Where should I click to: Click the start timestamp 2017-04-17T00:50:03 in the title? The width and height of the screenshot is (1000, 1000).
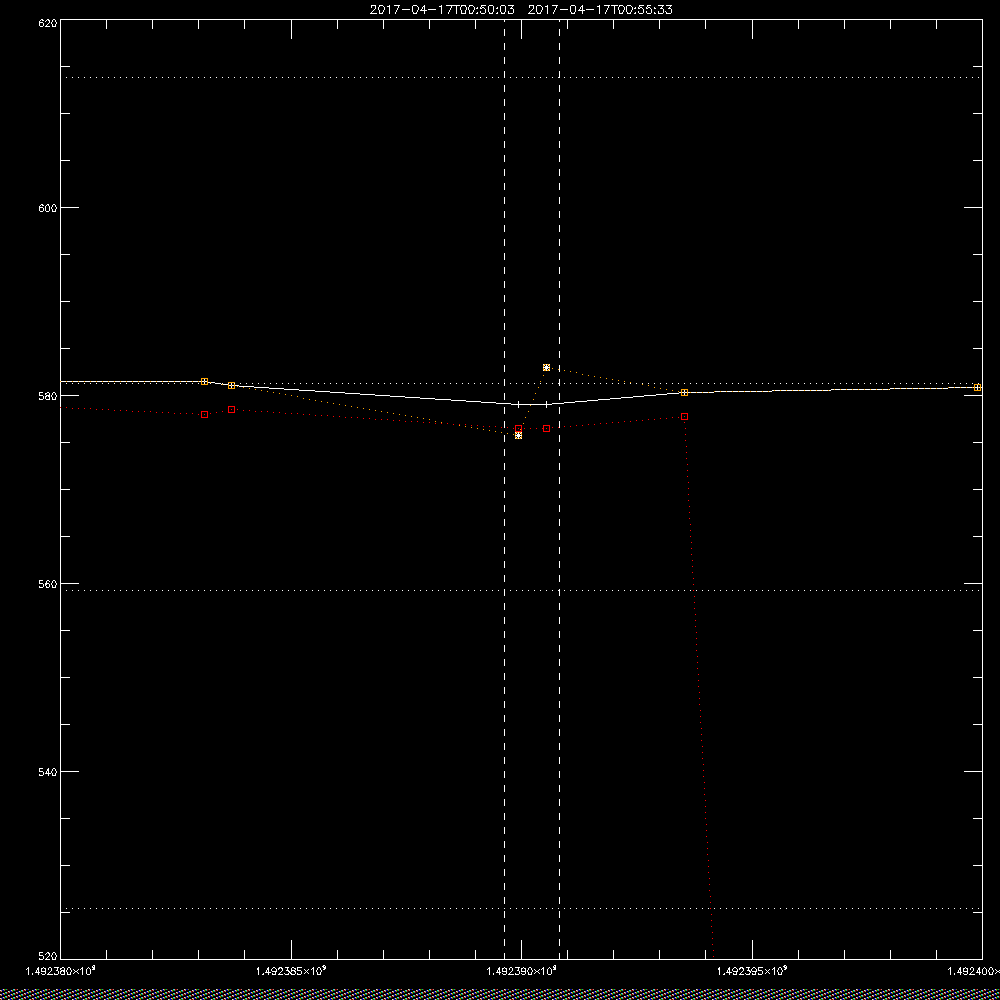coord(442,10)
